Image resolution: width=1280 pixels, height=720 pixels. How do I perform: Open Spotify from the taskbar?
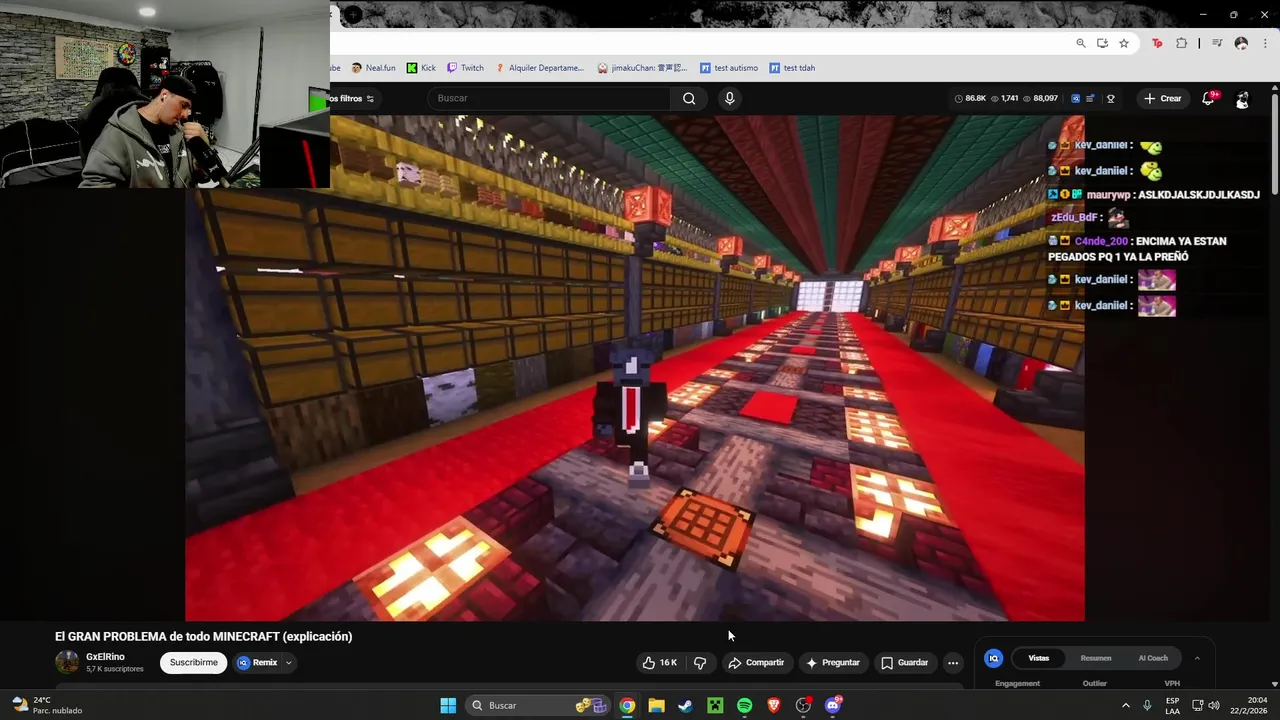click(x=744, y=705)
